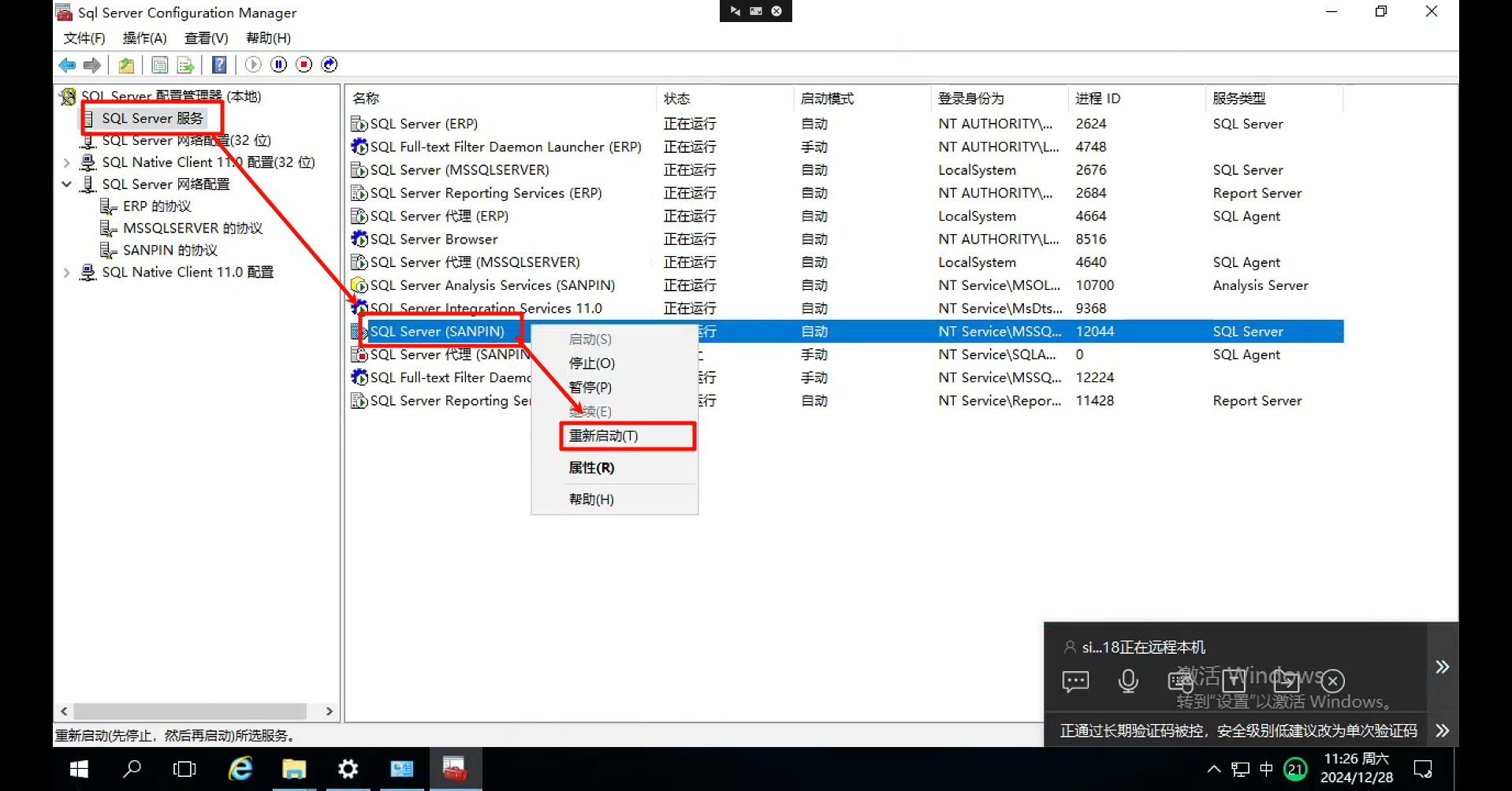The width and height of the screenshot is (1512, 791).
Task: Open the Windows Start menu
Action: 79,769
